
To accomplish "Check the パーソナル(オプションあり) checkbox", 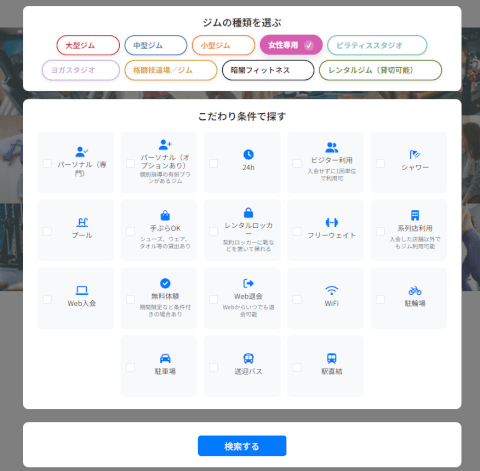I will (130, 163).
